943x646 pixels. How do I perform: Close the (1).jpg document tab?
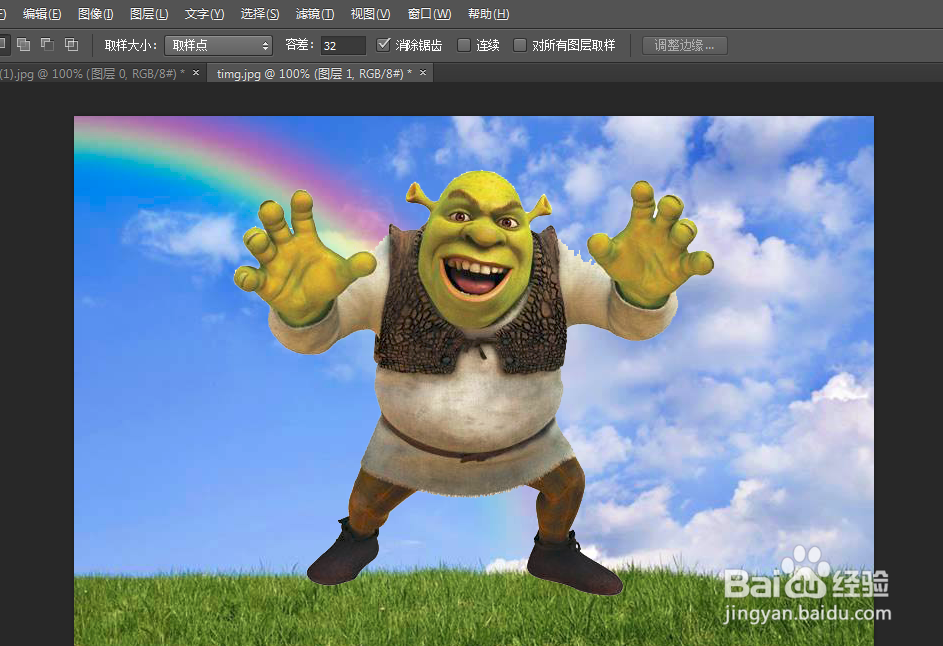pyautogui.click(x=195, y=73)
